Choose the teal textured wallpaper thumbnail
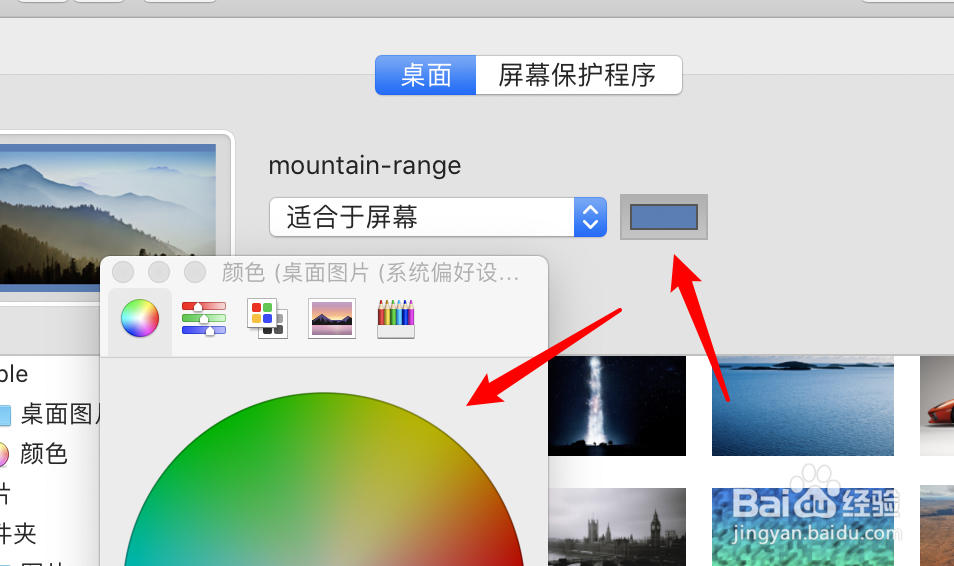954x566 pixels. (803, 526)
